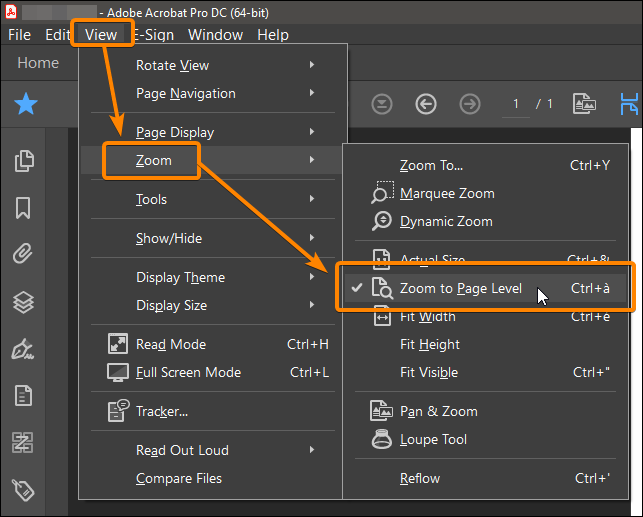The height and width of the screenshot is (517, 643).
Task: Open the bookmarks panel icon
Action: pos(23,208)
